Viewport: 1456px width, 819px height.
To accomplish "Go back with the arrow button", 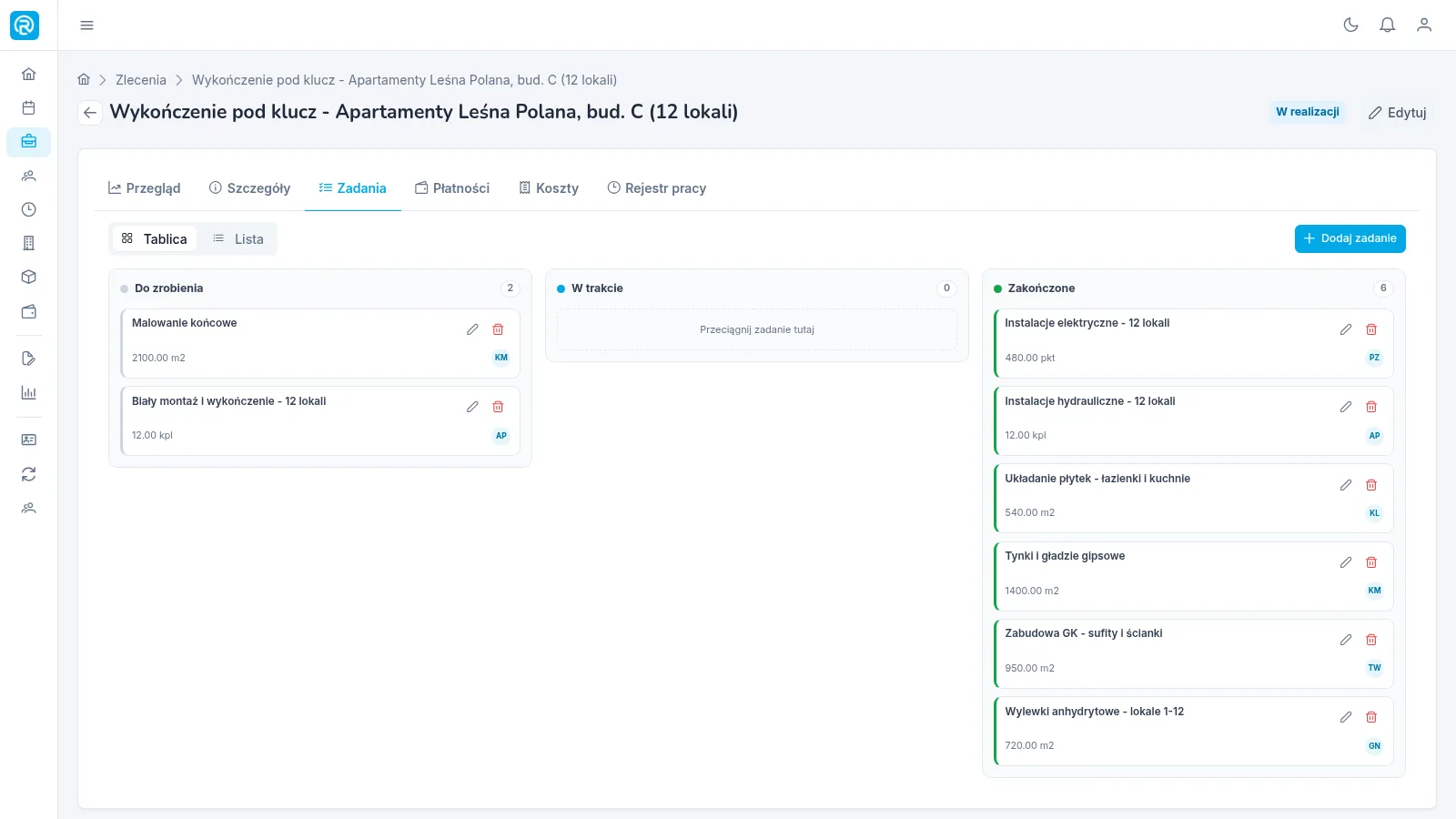I will coord(89,113).
